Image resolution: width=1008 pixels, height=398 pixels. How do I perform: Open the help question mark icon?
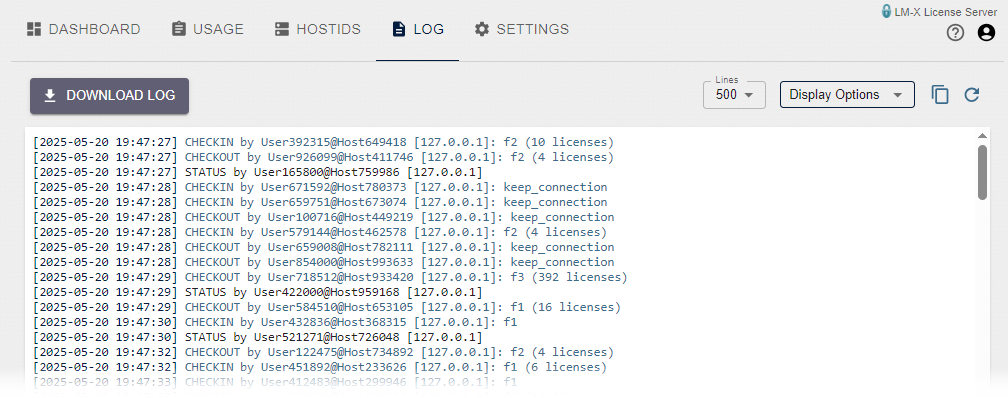(955, 33)
